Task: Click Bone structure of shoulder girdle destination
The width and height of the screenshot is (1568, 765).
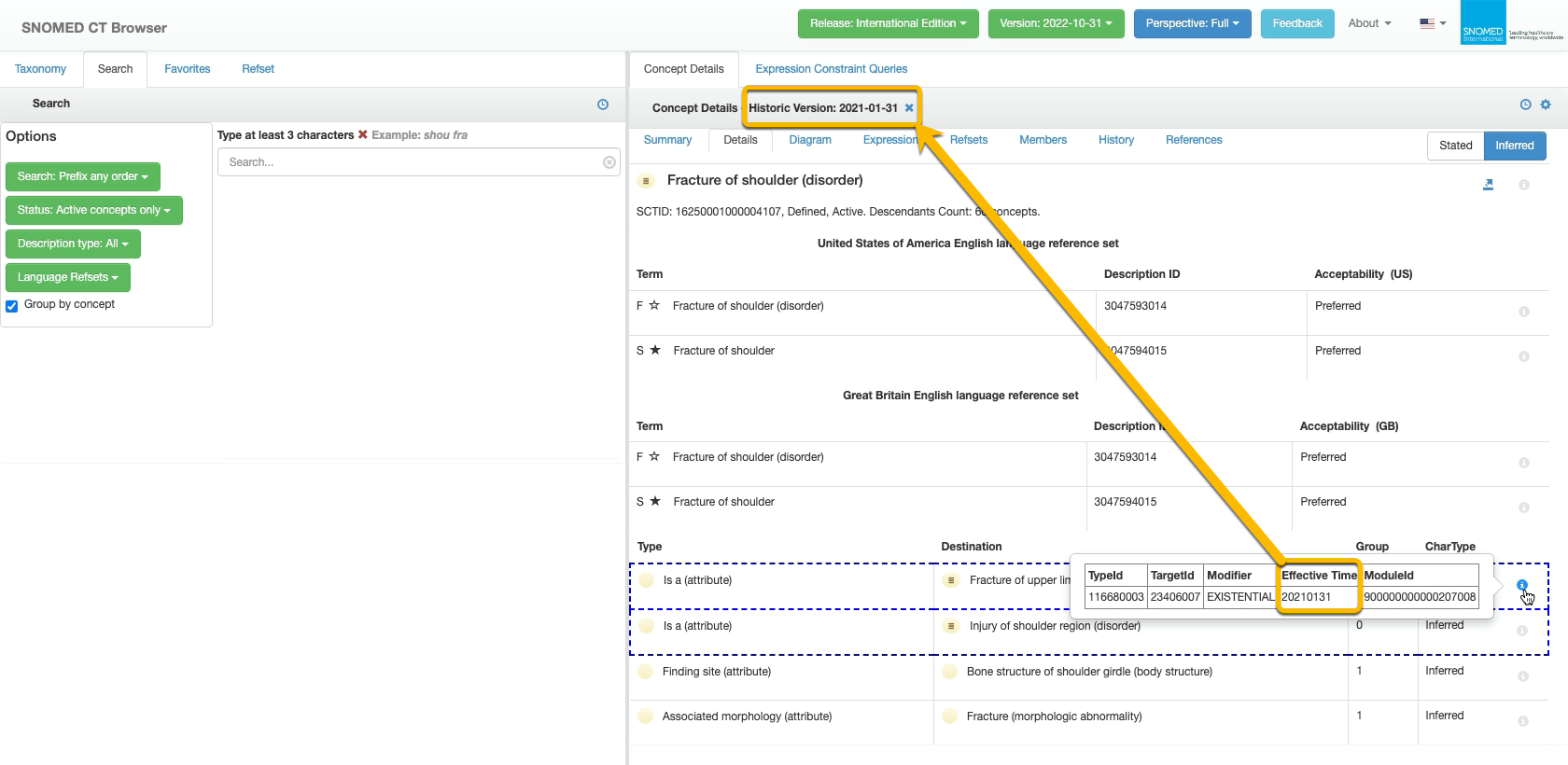Action: pyautogui.click(x=1089, y=672)
